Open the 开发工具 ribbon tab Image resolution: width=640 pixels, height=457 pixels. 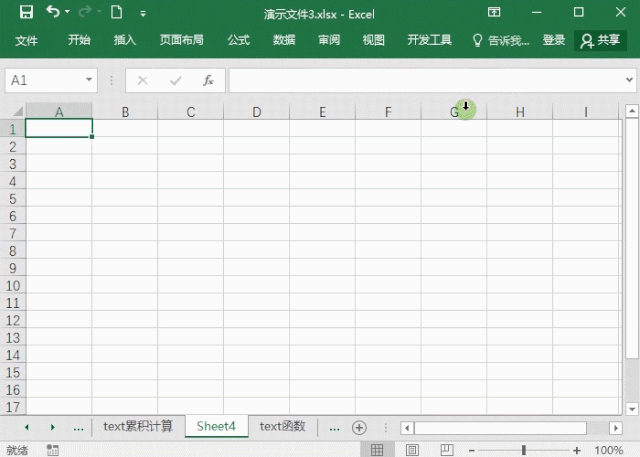(x=429, y=40)
